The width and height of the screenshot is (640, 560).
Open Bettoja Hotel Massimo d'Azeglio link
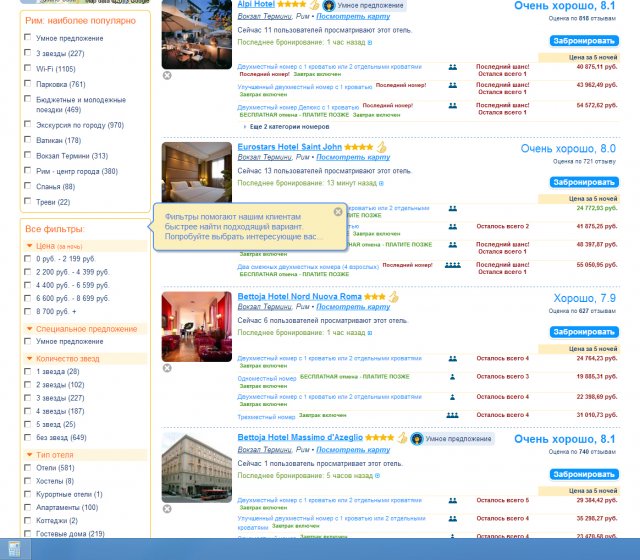tap(300, 438)
